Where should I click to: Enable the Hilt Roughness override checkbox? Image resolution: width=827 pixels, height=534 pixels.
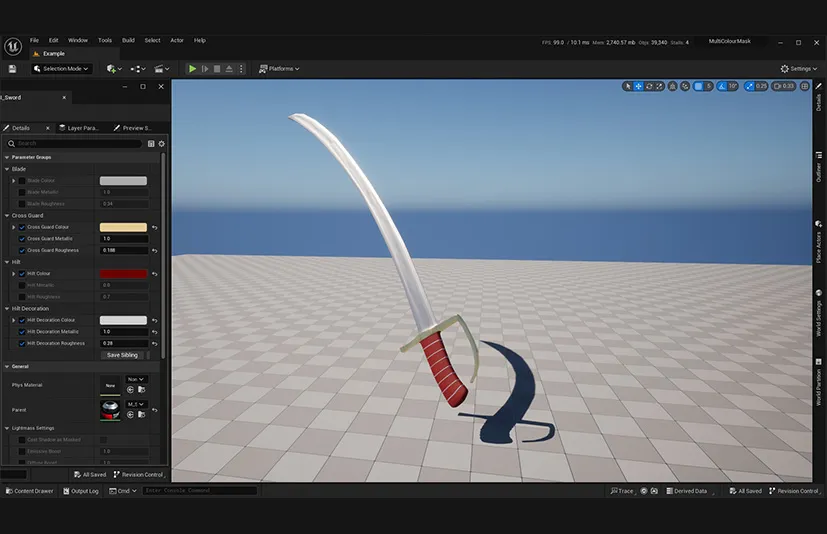(x=22, y=297)
